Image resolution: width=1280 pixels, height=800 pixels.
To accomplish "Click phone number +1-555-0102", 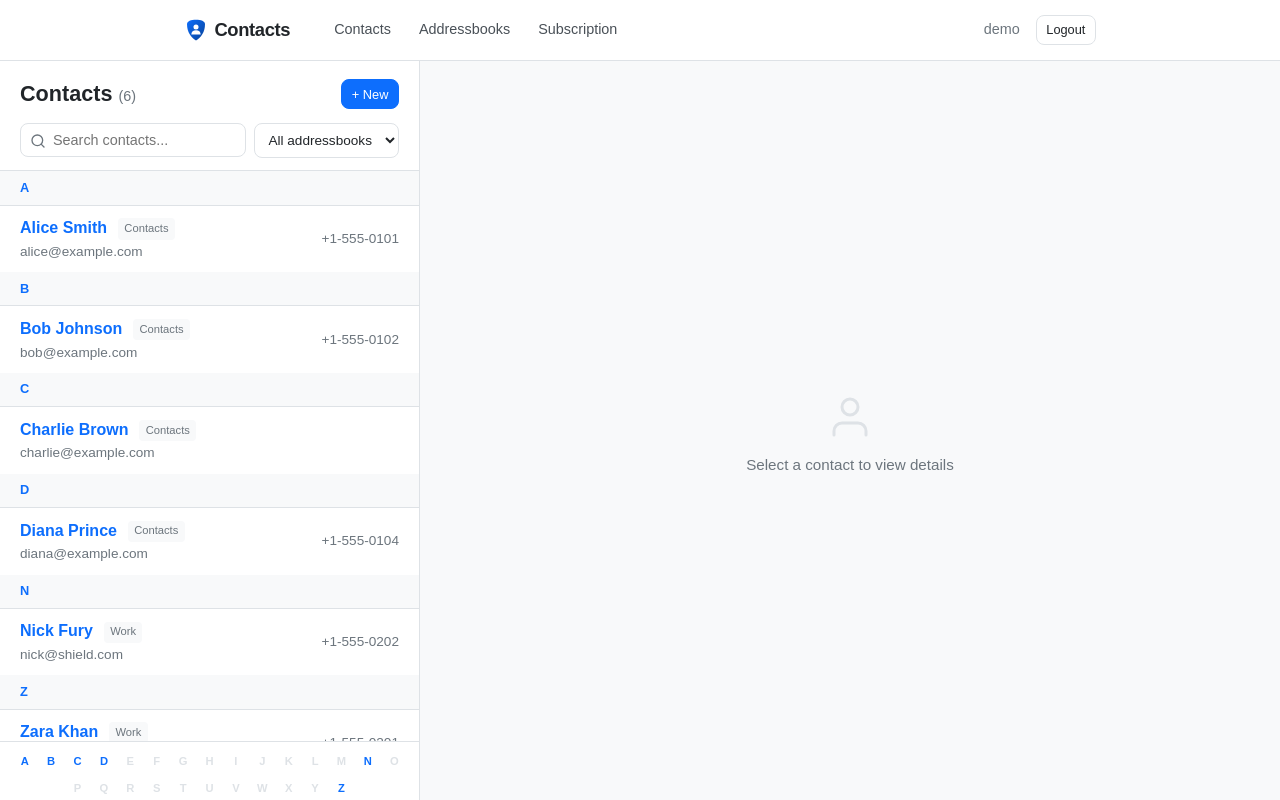I will click(360, 339).
